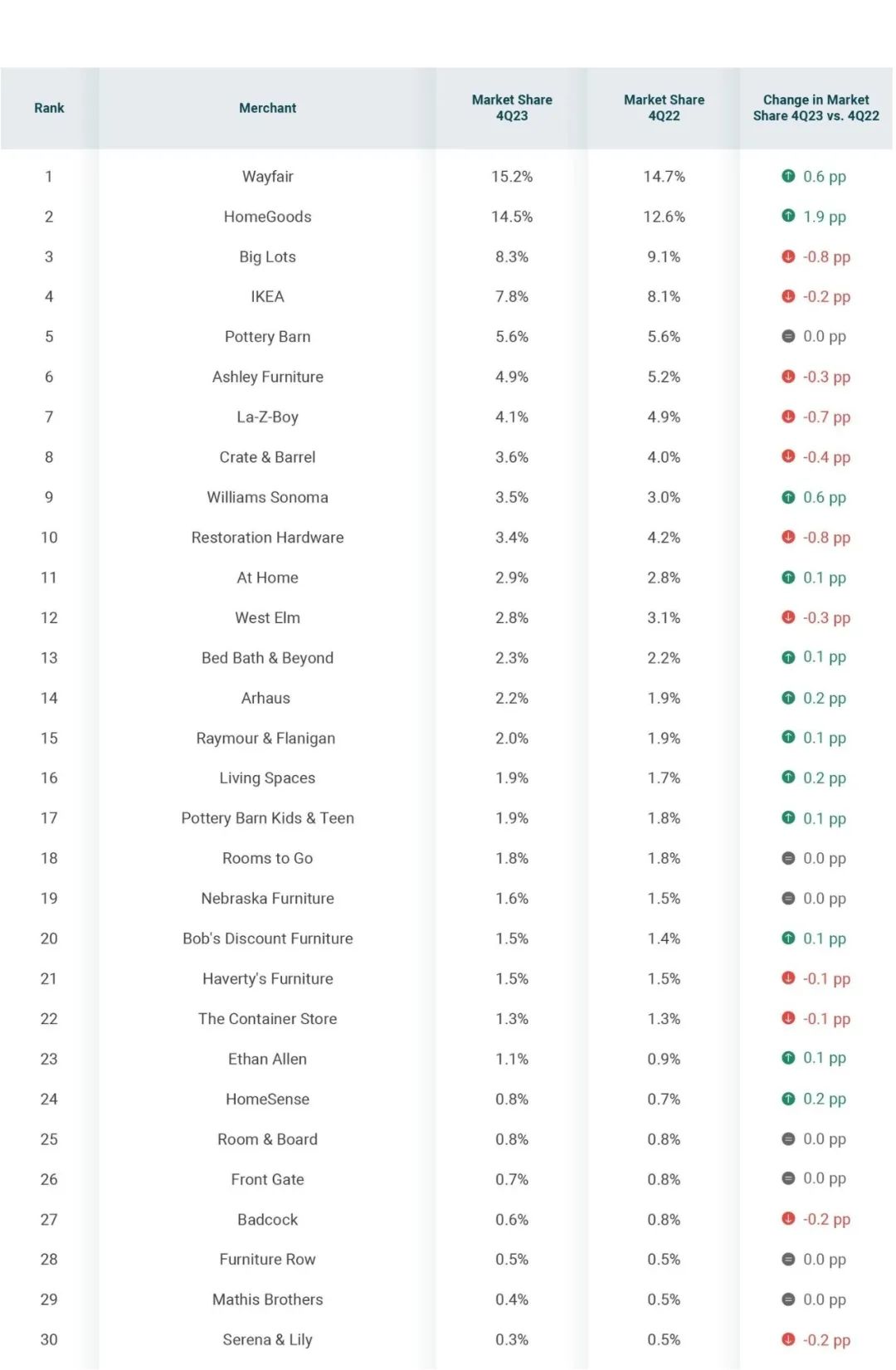This screenshot has height=1370, width=896.
Task: Click the Rank column header
Action: [49, 108]
